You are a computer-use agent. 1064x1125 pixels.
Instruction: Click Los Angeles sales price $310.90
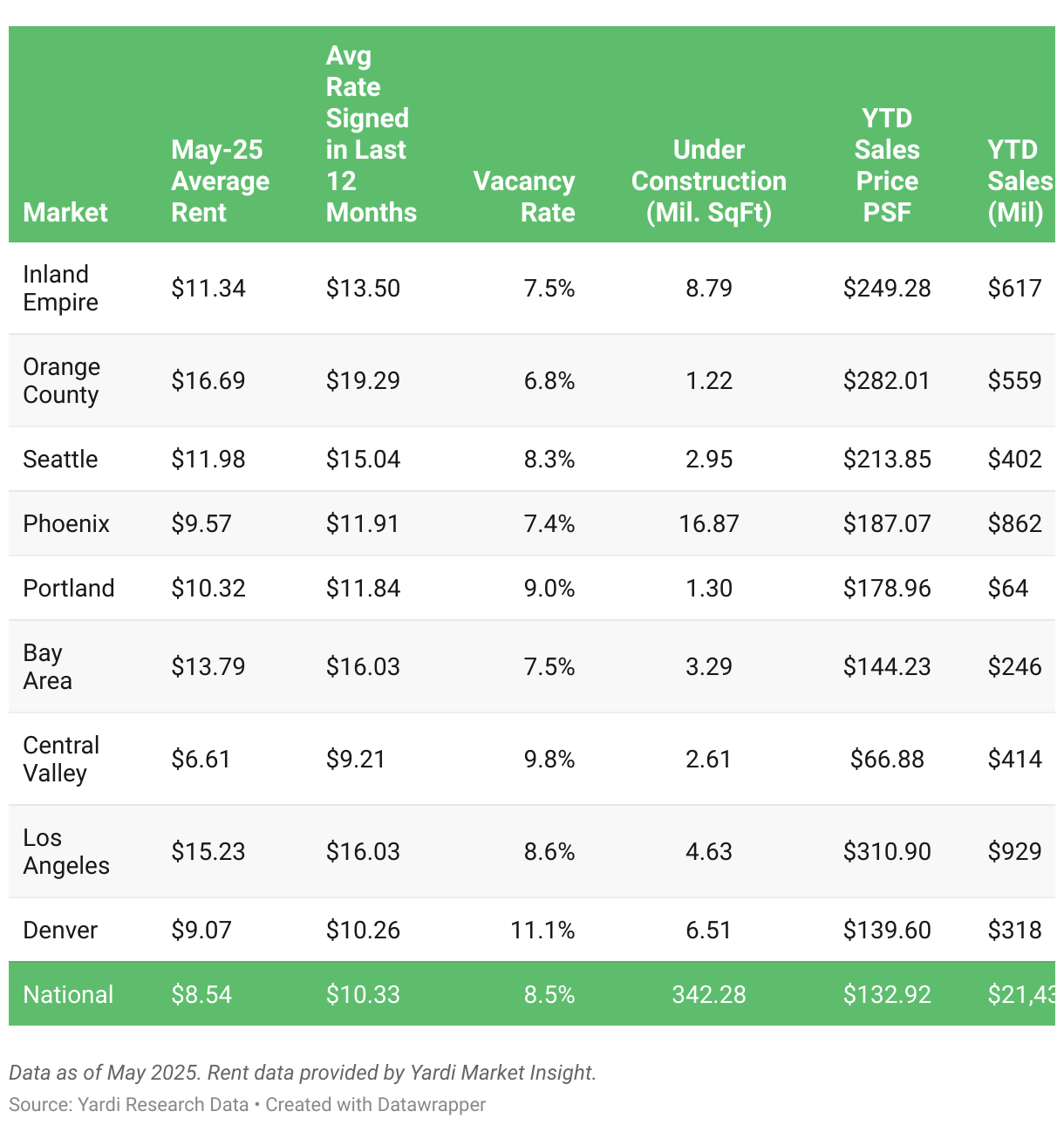click(x=887, y=851)
